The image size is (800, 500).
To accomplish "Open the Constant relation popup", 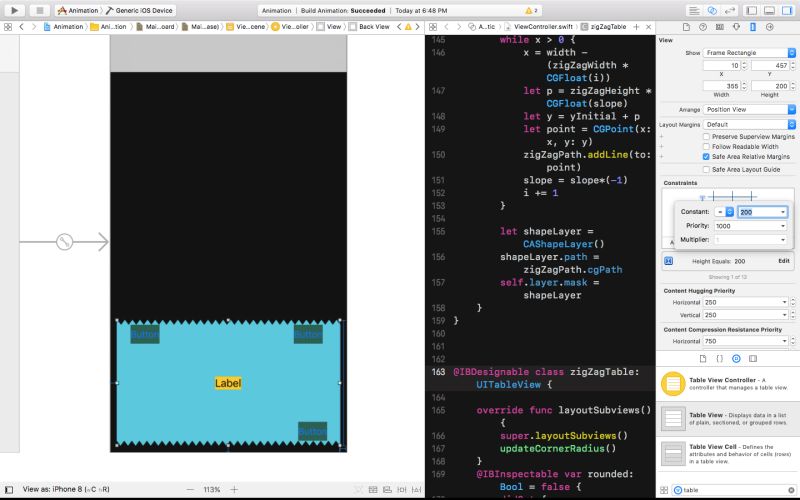I will tap(724, 212).
